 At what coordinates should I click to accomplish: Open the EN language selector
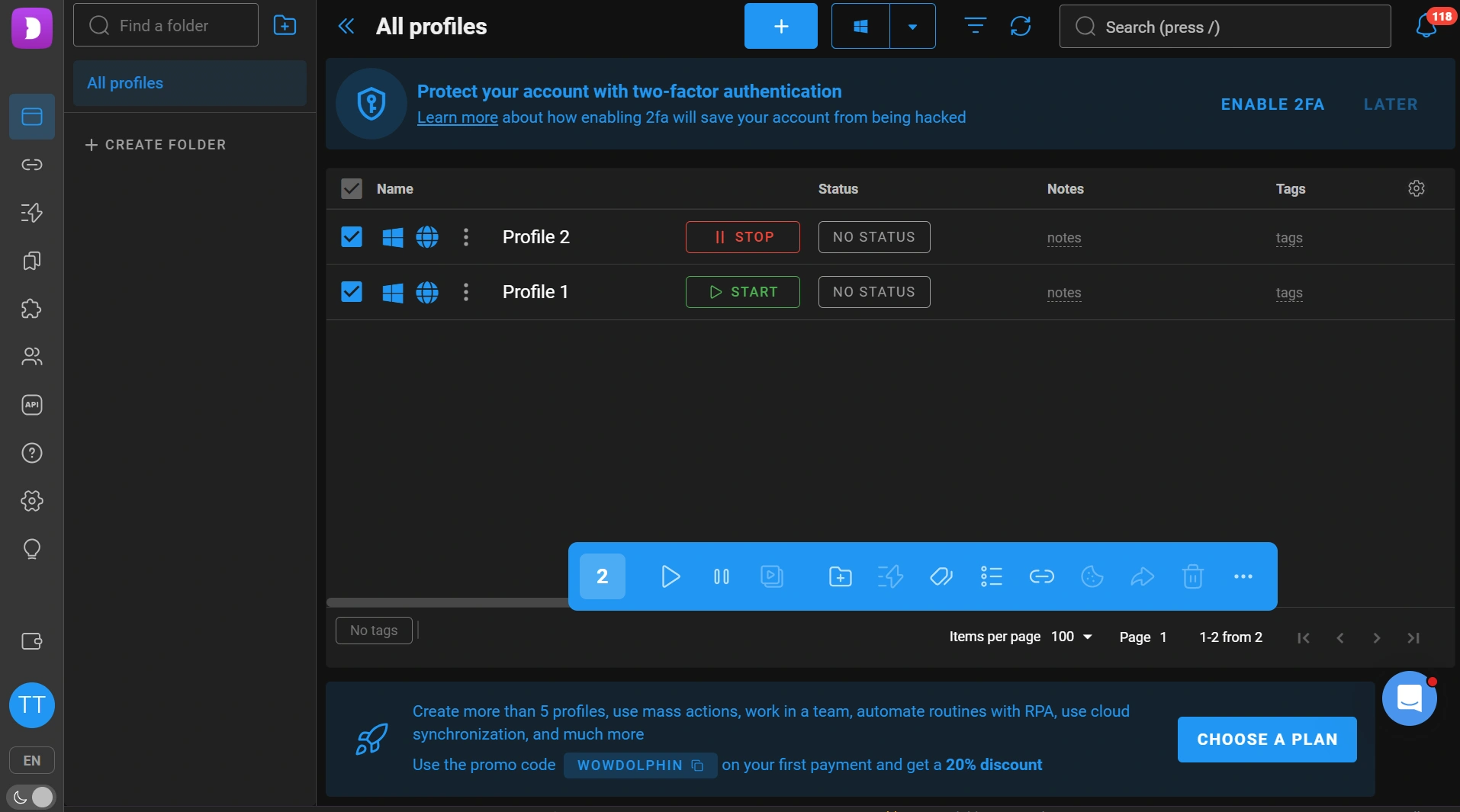[32, 760]
